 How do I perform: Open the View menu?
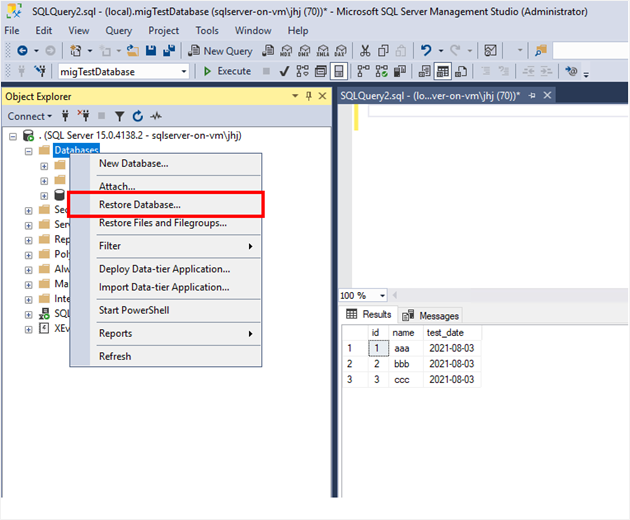pyautogui.click(x=79, y=31)
